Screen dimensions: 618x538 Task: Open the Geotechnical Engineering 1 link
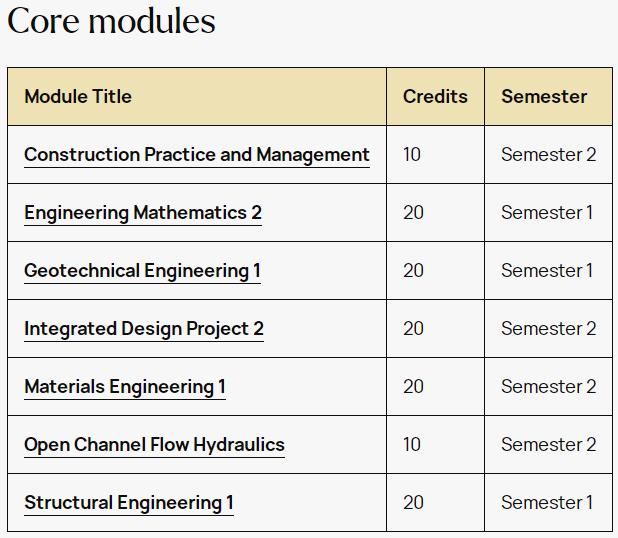click(x=142, y=271)
